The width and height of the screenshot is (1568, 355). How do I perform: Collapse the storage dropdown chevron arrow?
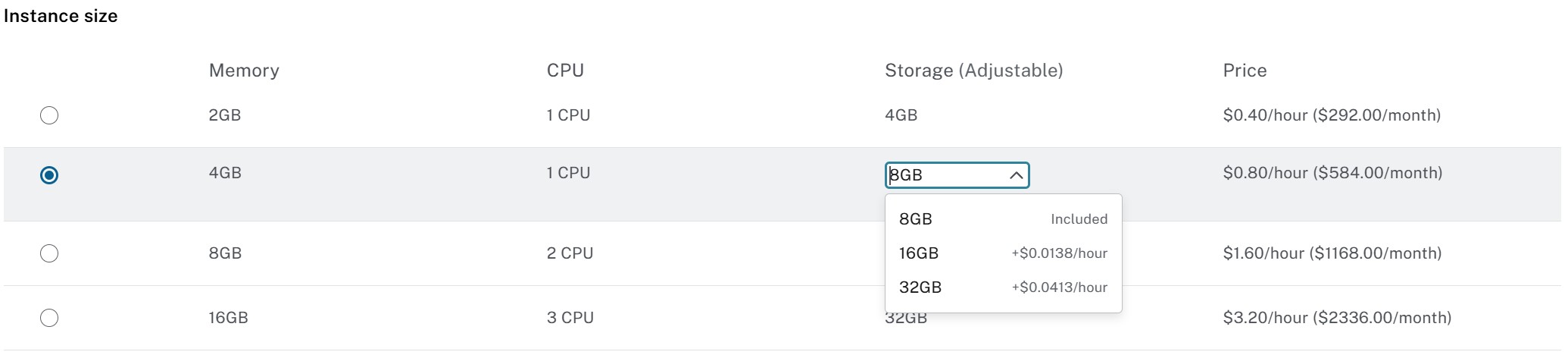coord(1016,175)
